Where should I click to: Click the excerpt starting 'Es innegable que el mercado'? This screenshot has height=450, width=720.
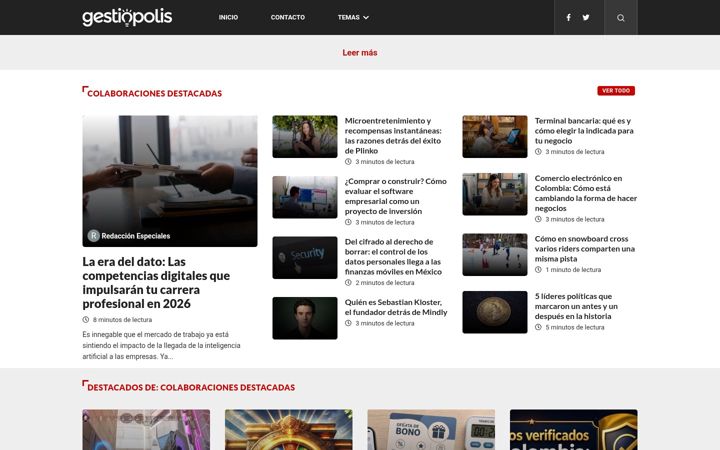coord(162,345)
